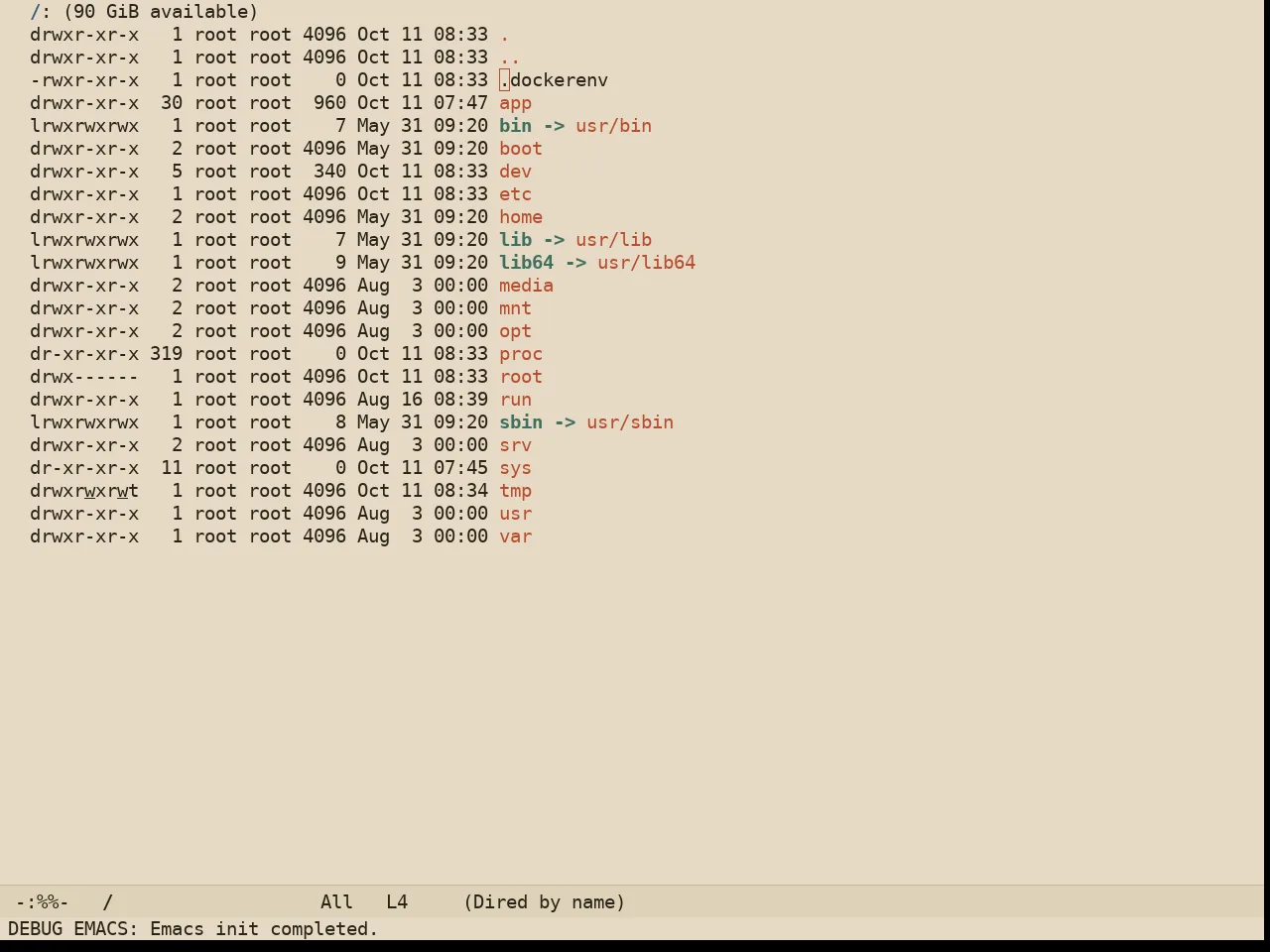Click the usr/lib64 symlink target
The height and width of the screenshot is (952, 1270).
[646, 263]
